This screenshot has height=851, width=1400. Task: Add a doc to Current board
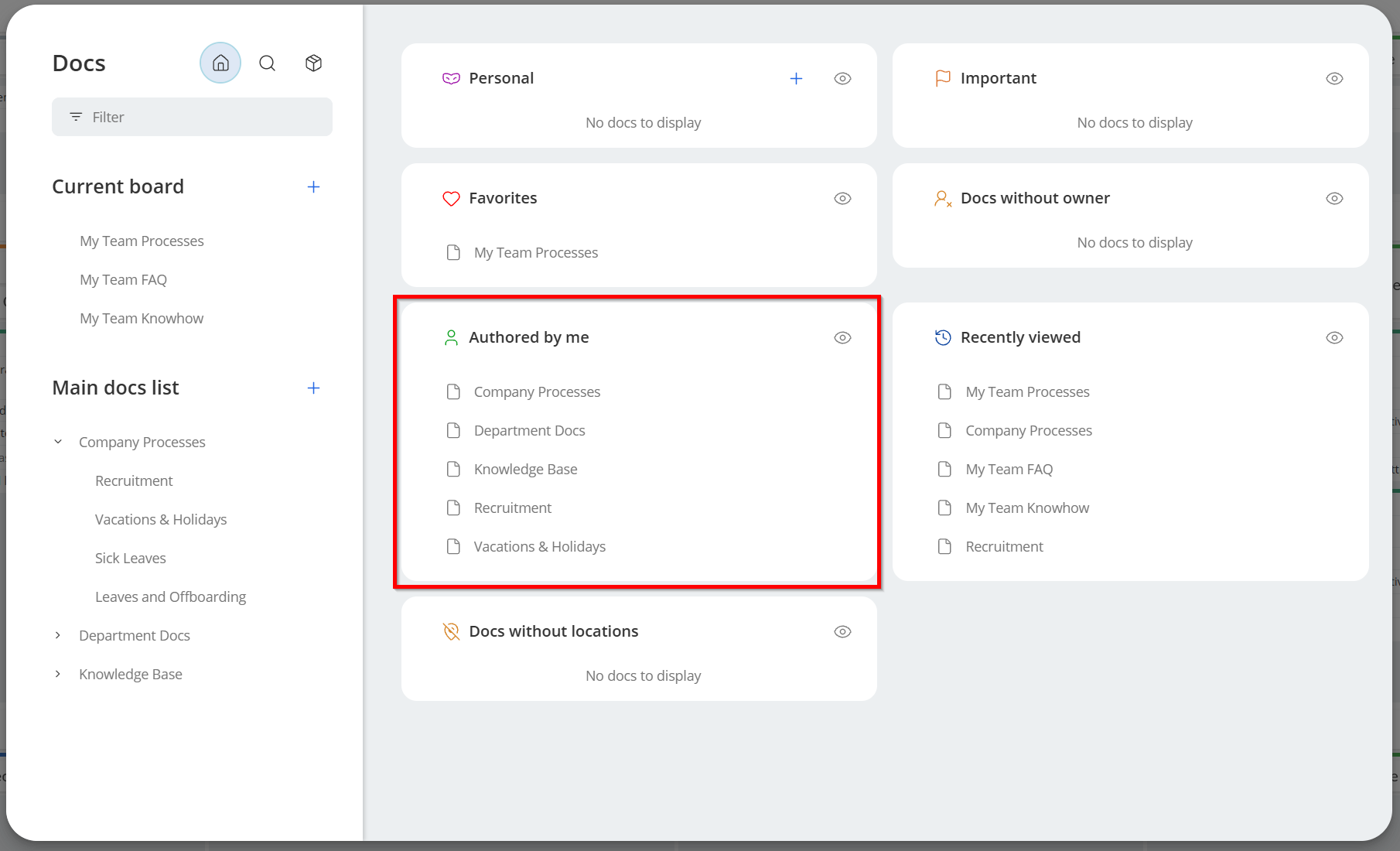313,186
